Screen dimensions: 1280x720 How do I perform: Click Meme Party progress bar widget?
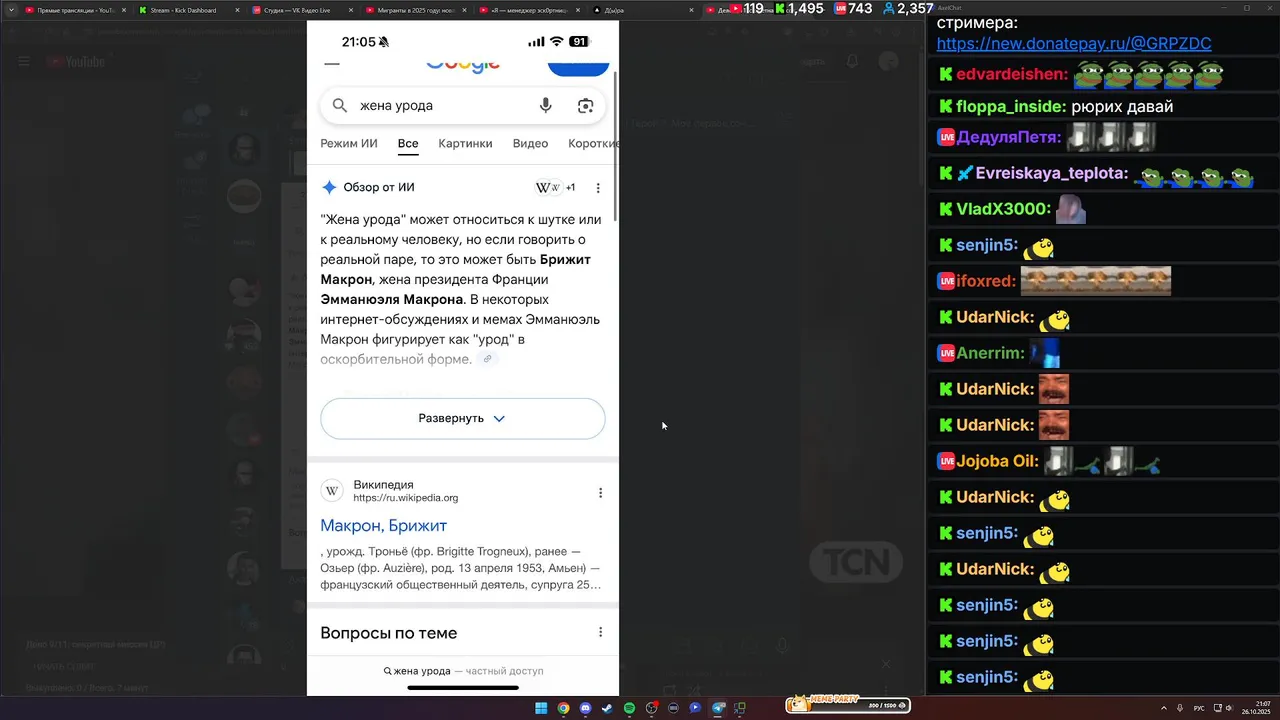(848, 705)
